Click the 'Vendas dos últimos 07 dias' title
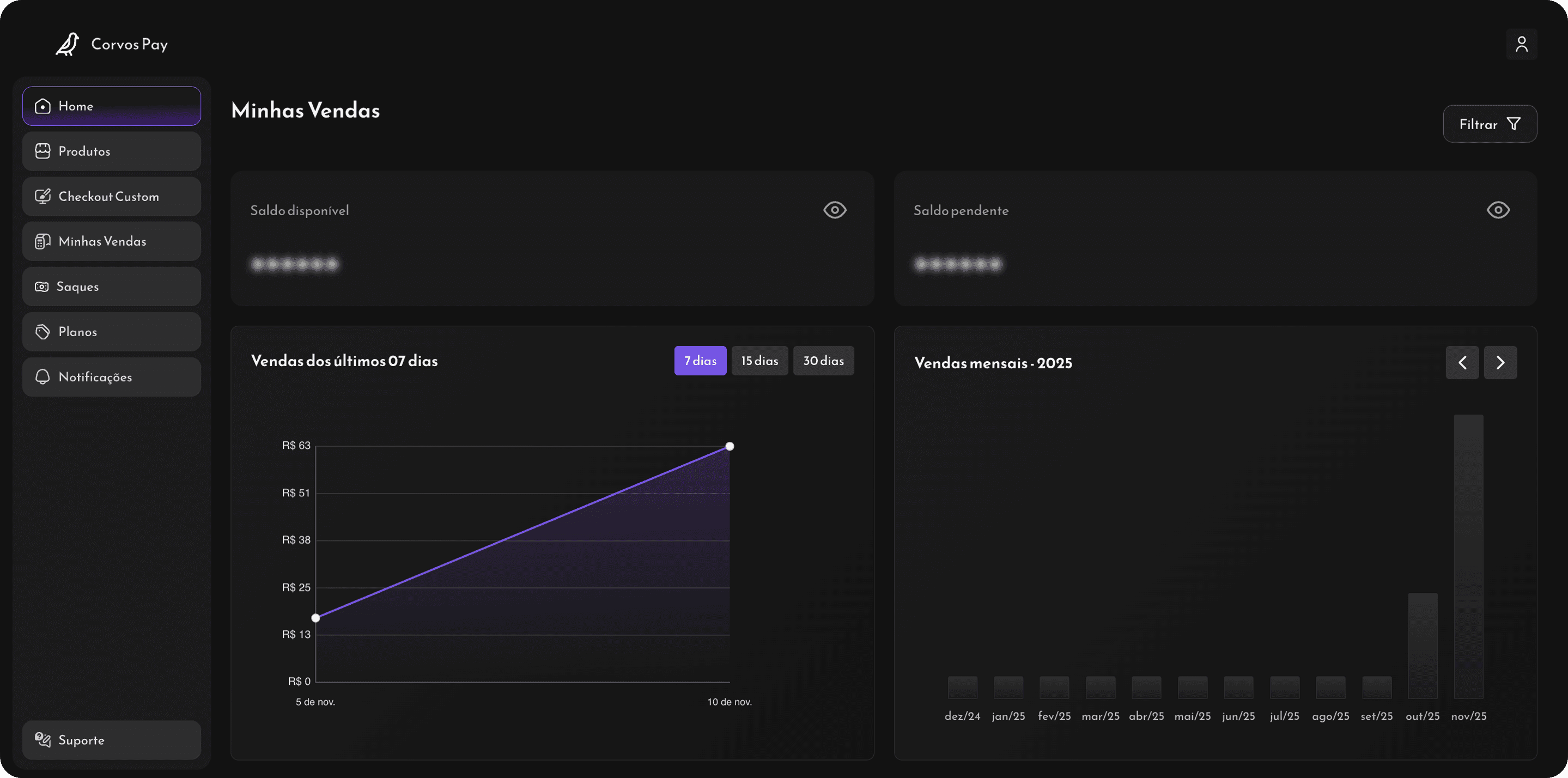Viewport: 1568px width, 778px height. pyautogui.click(x=344, y=360)
